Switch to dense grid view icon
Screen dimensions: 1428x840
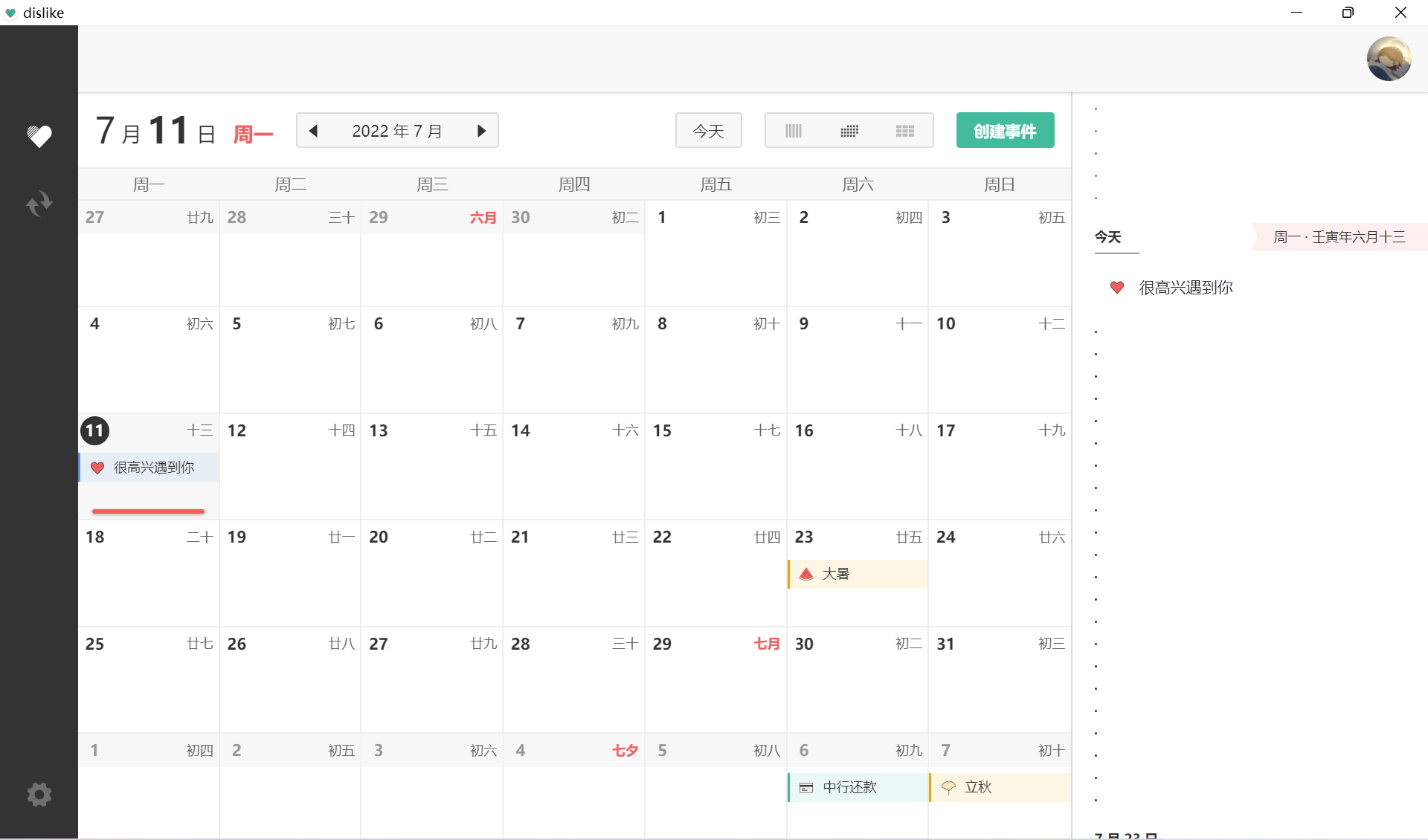[849, 131]
